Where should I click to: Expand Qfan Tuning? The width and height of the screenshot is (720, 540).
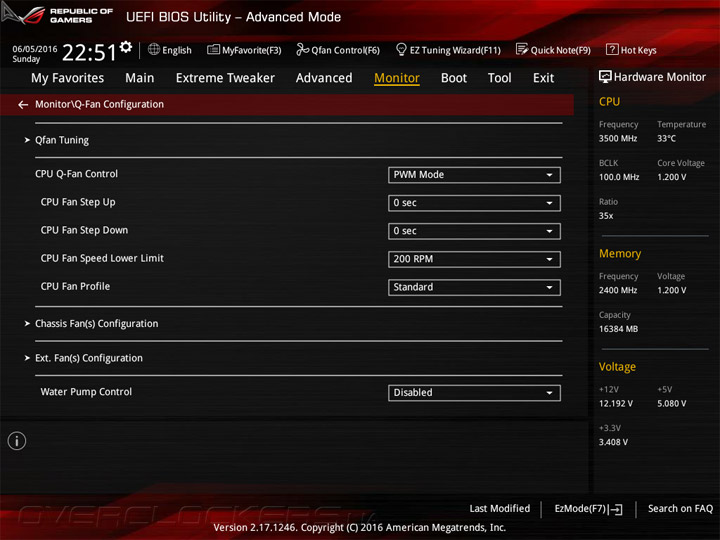(x=62, y=140)
